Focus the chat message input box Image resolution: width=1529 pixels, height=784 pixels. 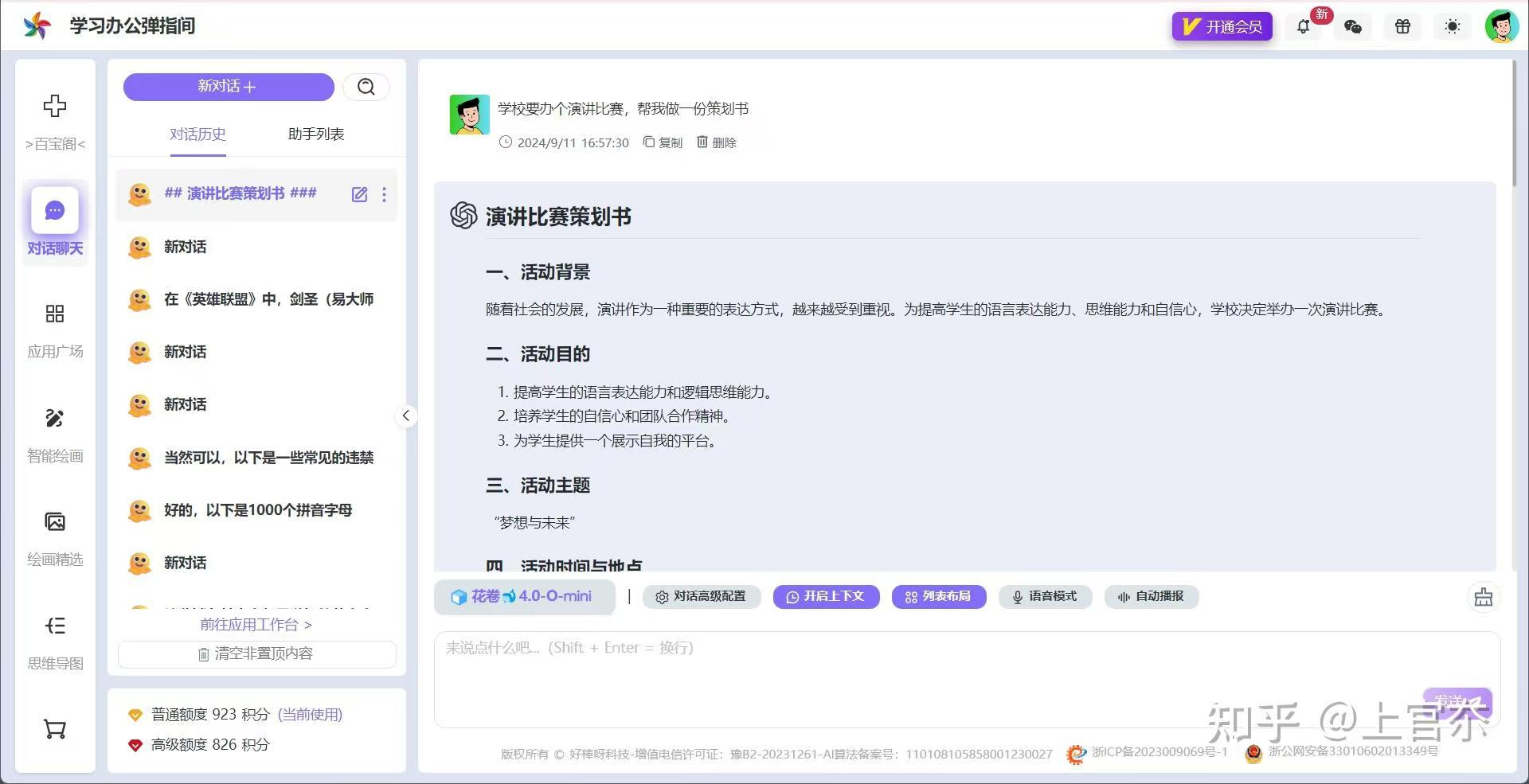(x=967, y=679)
